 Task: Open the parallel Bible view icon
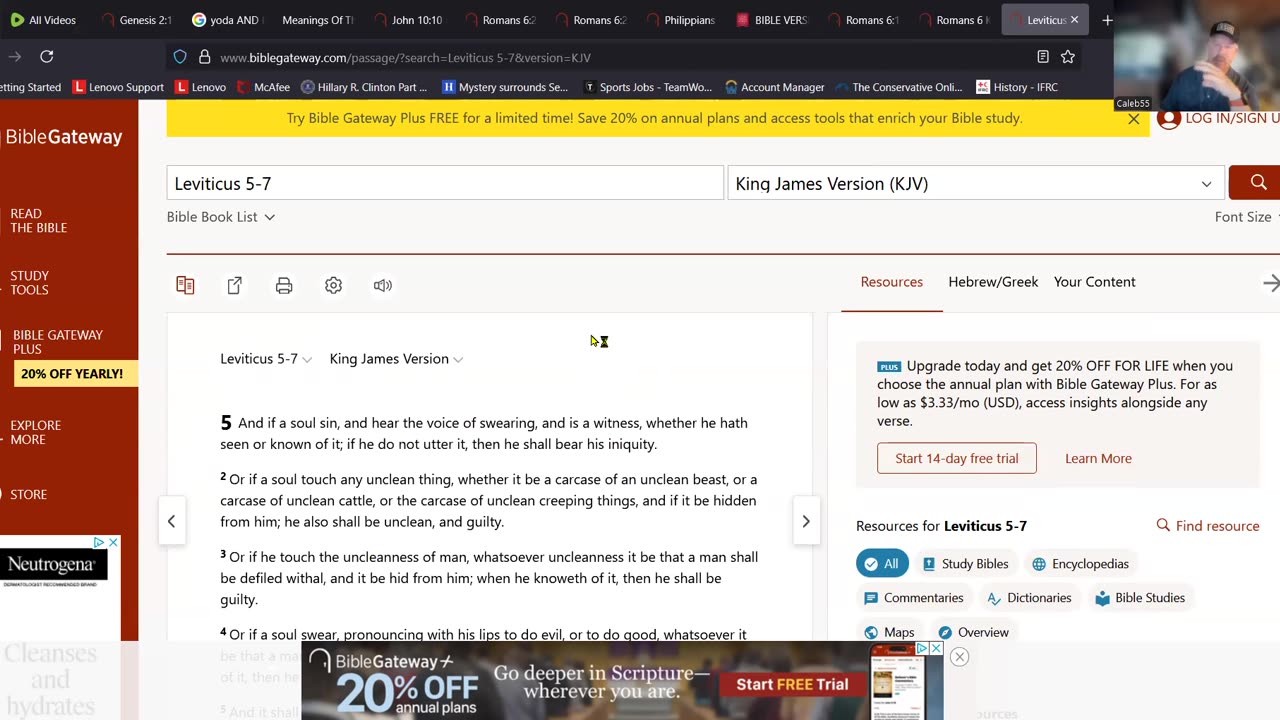(x=185, y=286)
